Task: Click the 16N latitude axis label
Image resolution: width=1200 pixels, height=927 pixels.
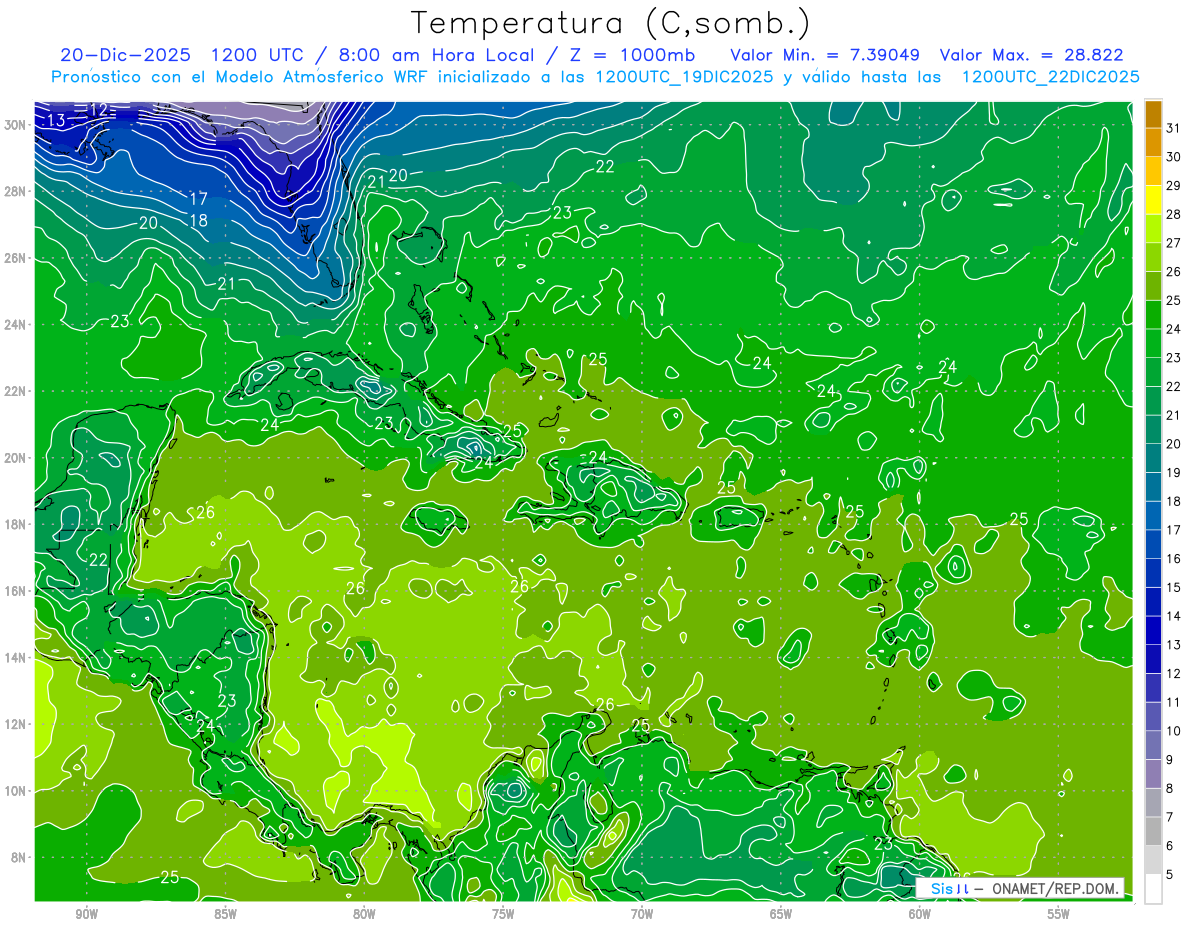Action: click(14, 591)
